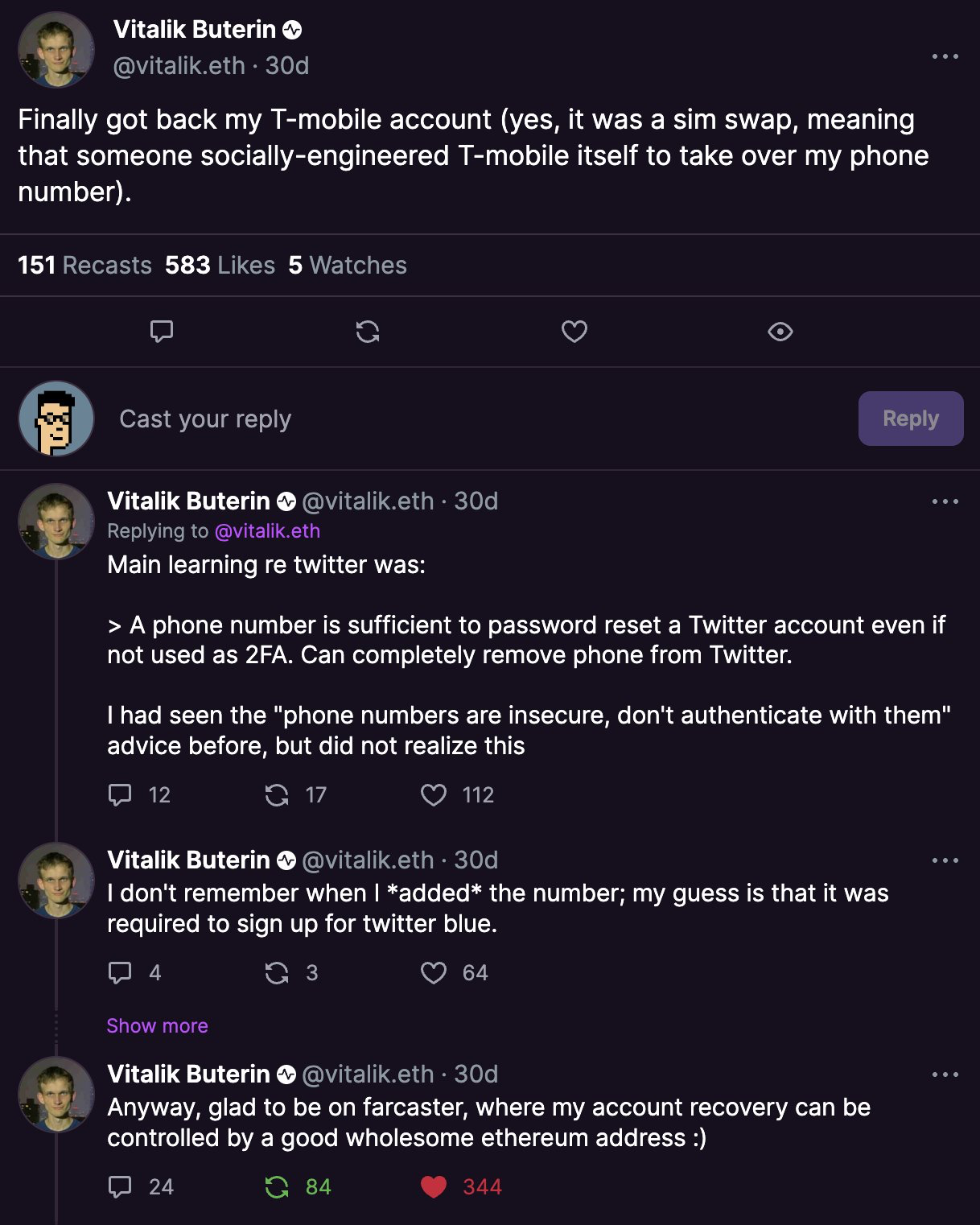Screen dimensions: 980x1225
Task: Open options menu for the "Main learning" reply
Action: (x=945, y=501)
